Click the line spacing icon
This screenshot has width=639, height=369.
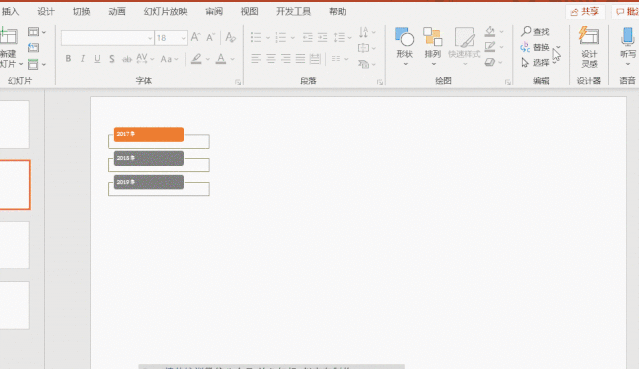click(x=339, y=38)
